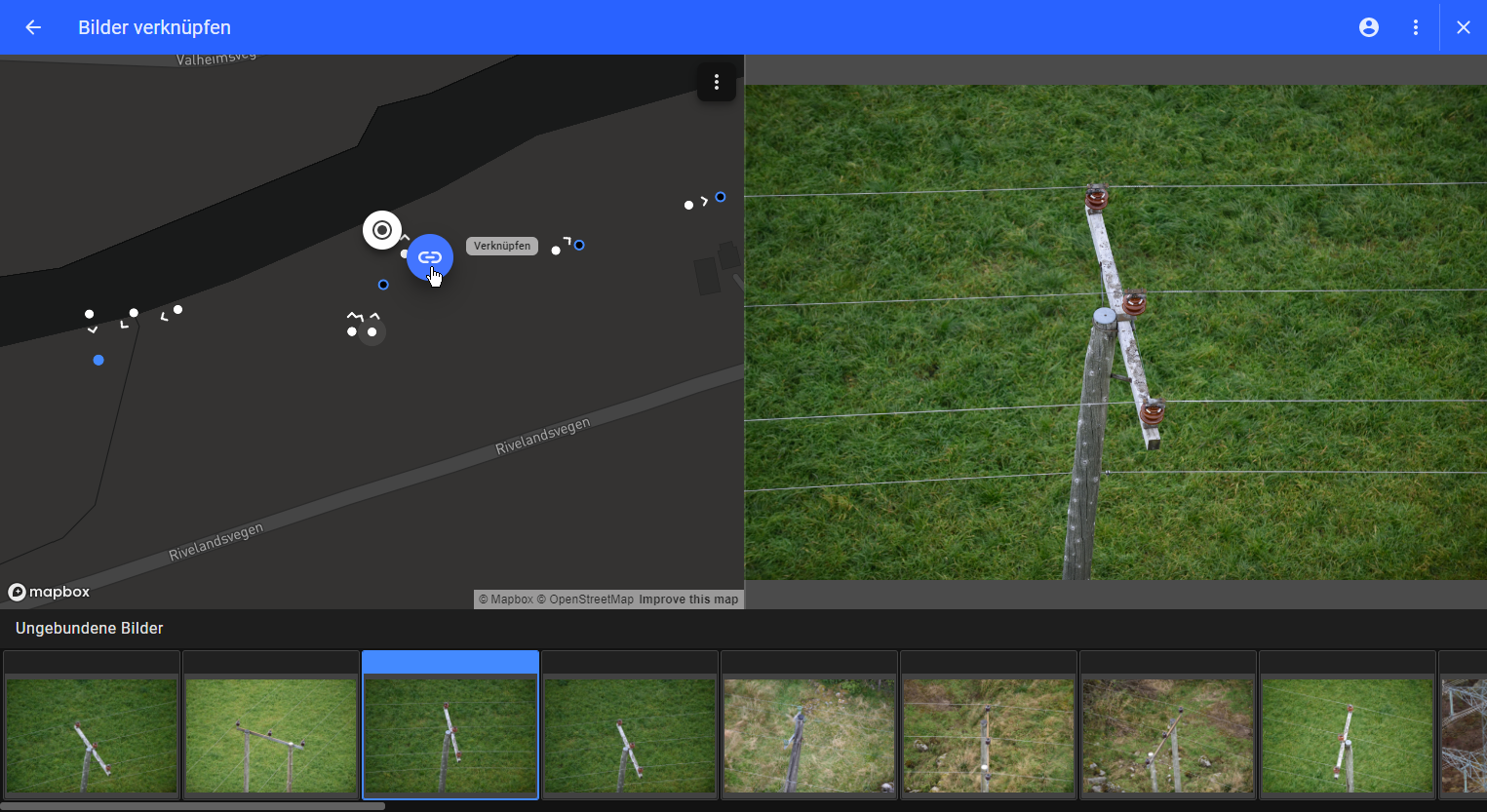Click the hollow blue marker near top-right of map
This screenshot has width=1487, height=812.
click(x=721, y=197)
